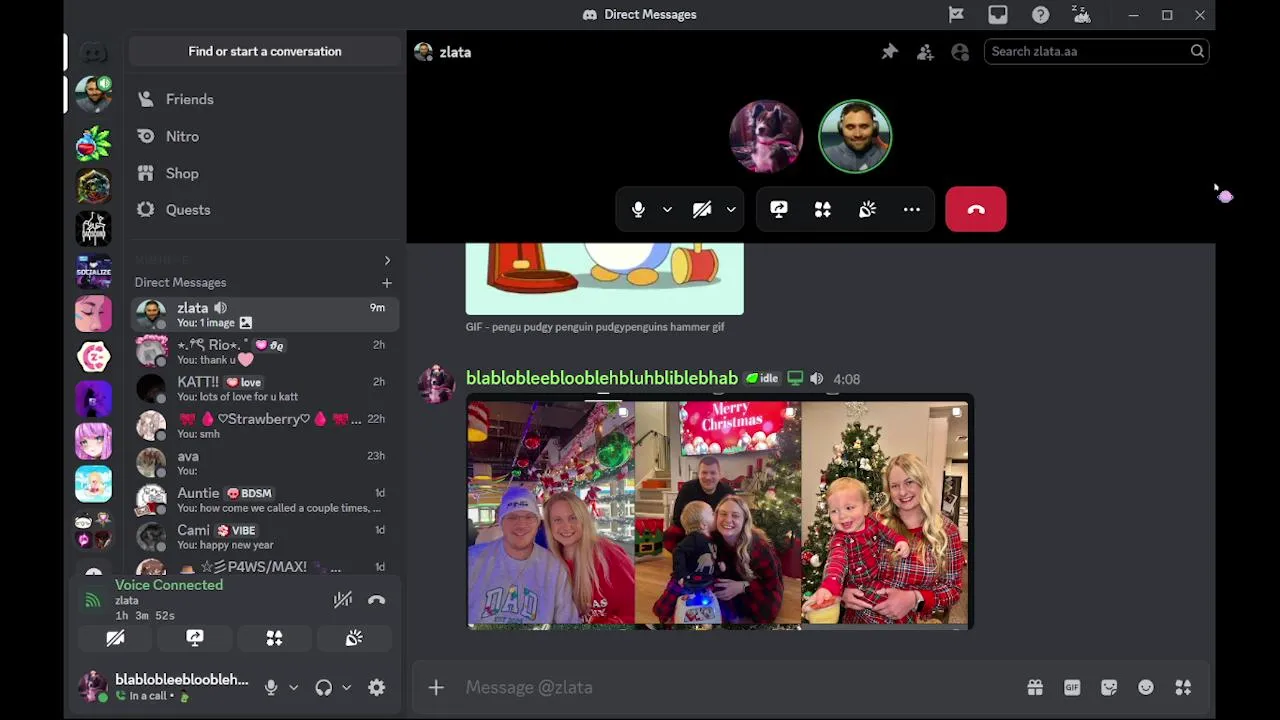Share your screen in call
The width and height of the screenshot is (1280, 720).
click(x=779, y=210)
